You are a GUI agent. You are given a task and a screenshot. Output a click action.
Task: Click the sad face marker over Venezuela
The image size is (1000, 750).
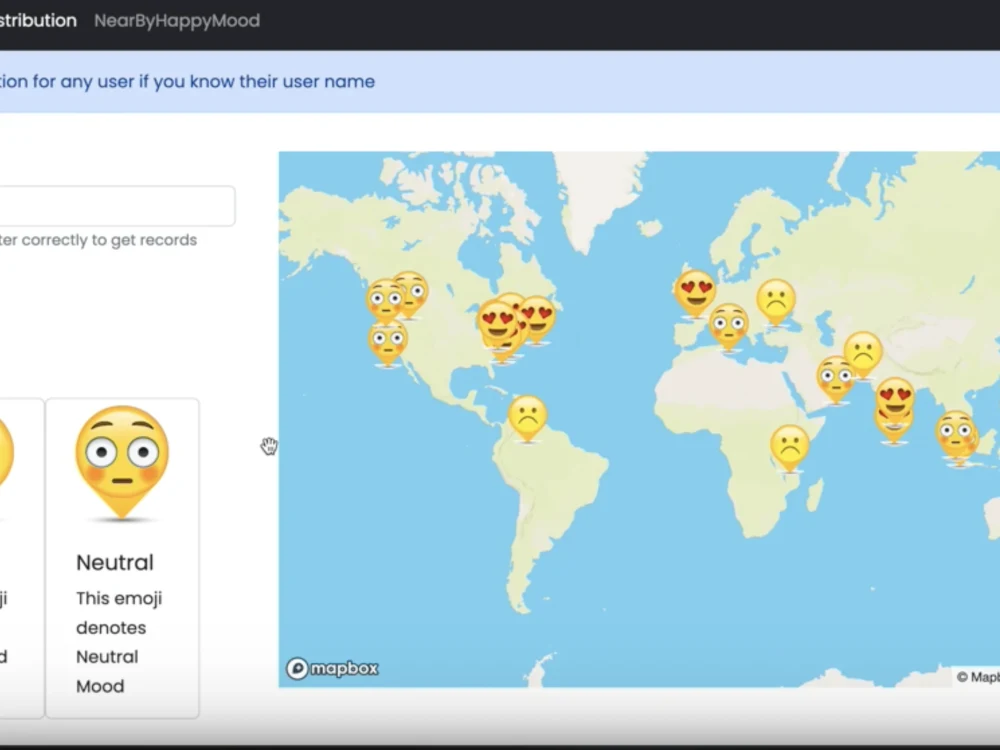tap(527, 419)
